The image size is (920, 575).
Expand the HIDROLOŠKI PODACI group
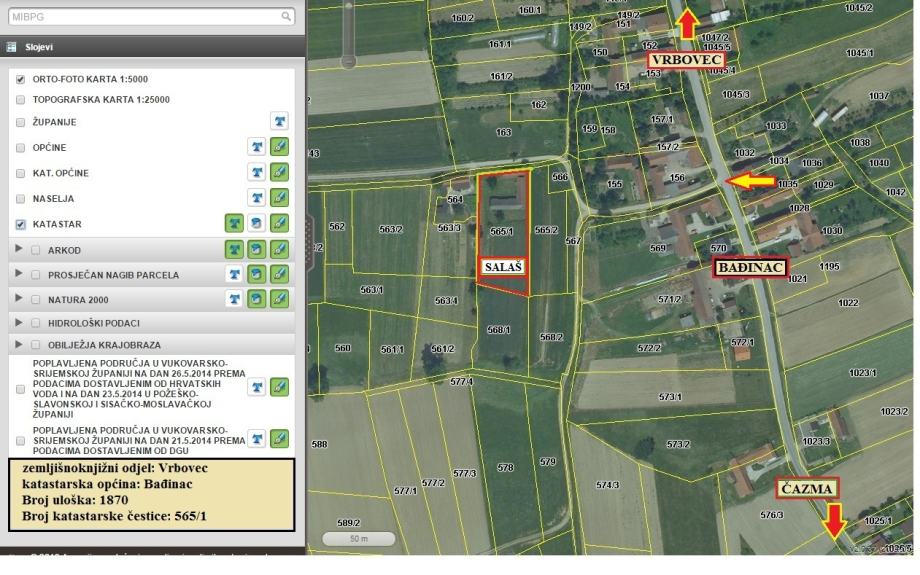point(18,322)
